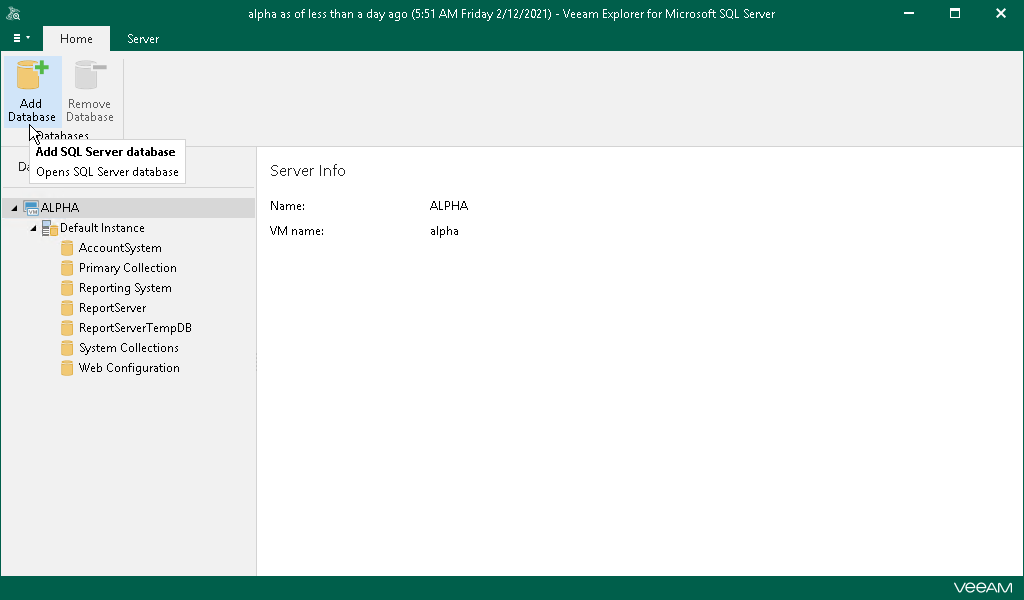Switch to the Server ribbon tab
1024x600 pixels.
[x=142, y=39]
